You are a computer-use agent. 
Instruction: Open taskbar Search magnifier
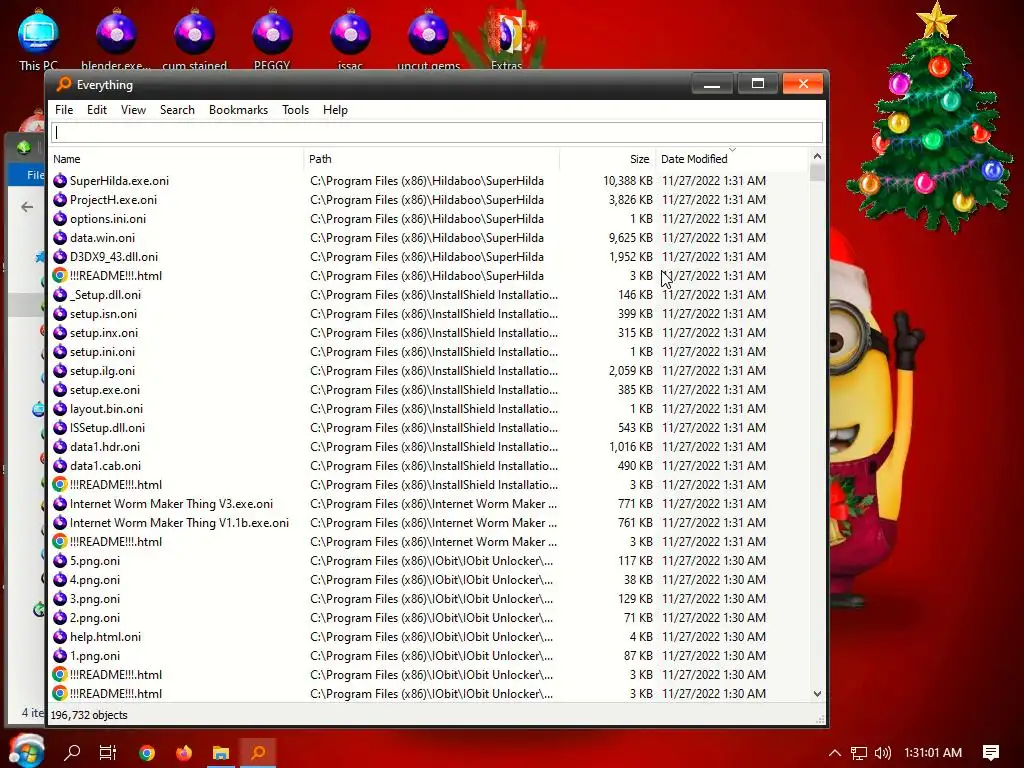72,752
